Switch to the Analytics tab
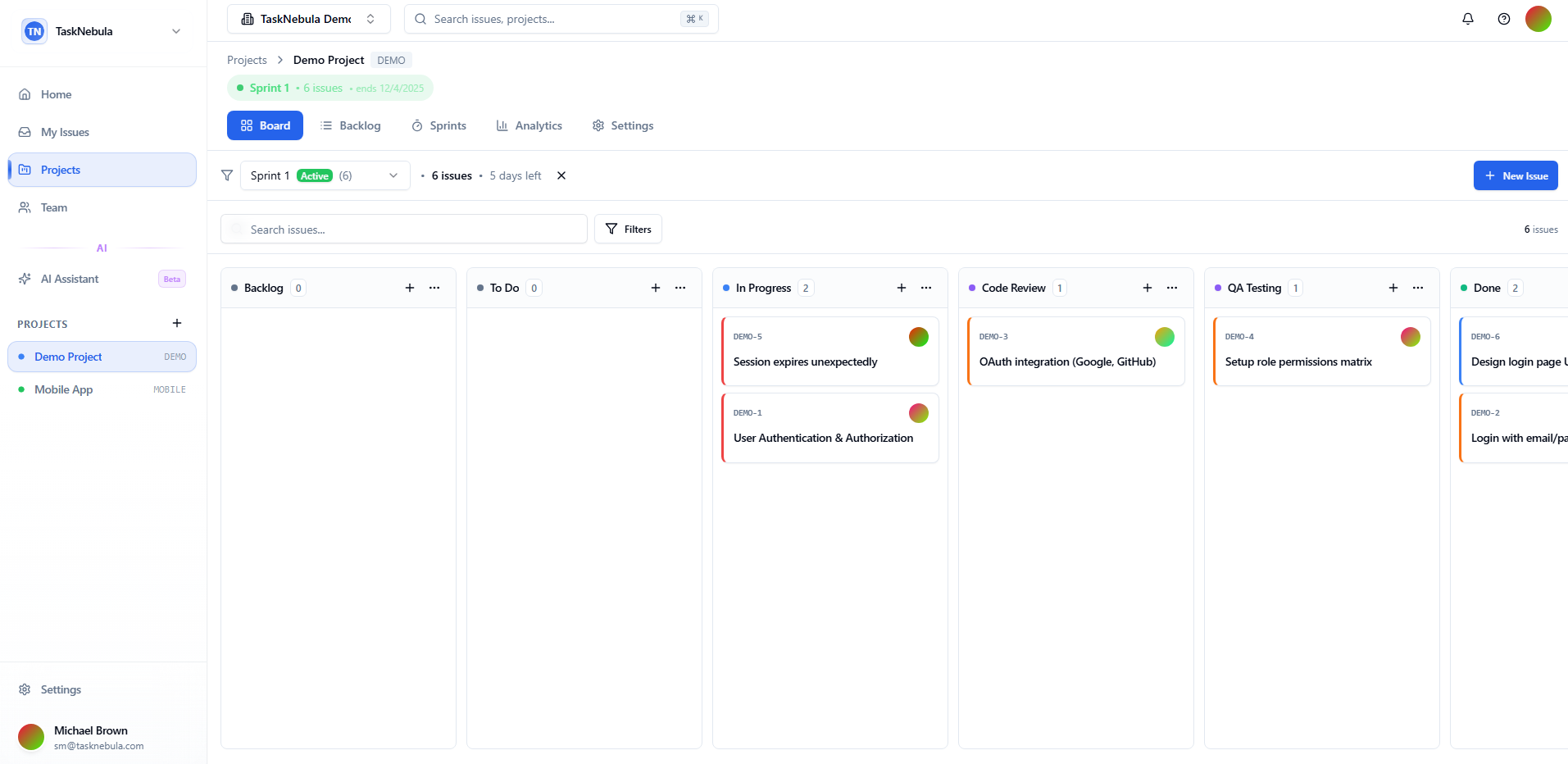 539,125
